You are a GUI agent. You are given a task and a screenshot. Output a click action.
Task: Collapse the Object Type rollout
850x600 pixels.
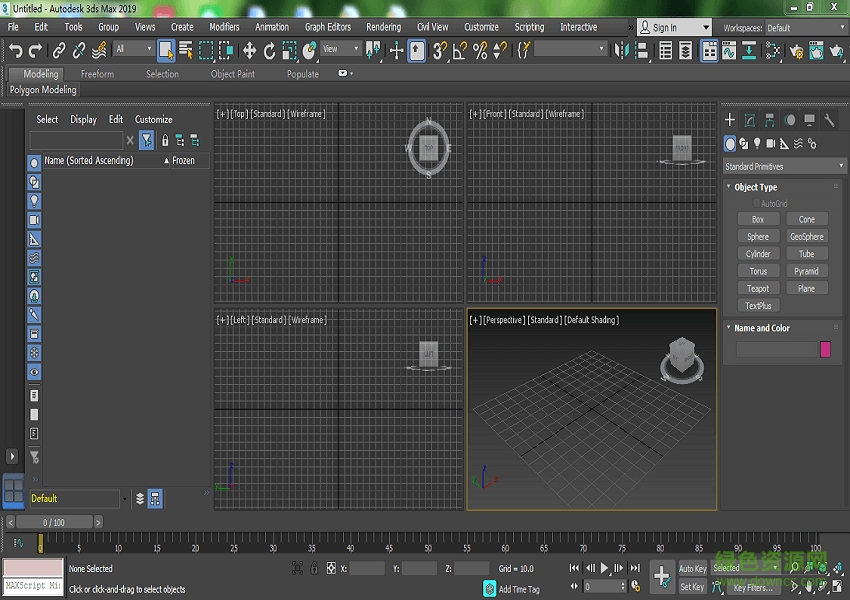click(x=755, y=187)
